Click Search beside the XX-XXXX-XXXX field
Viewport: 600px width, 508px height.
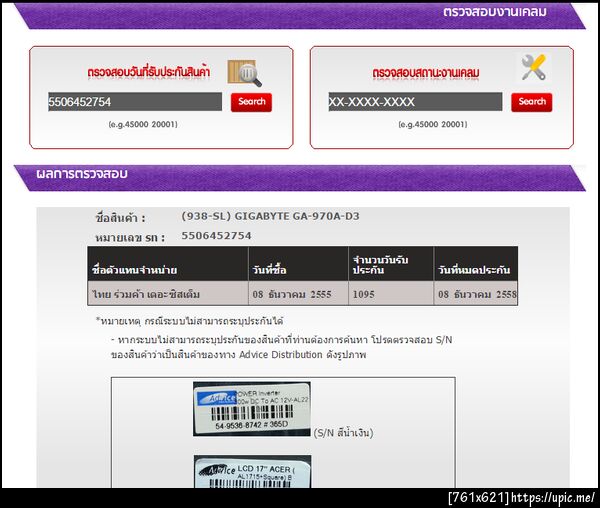pos(532,102)
